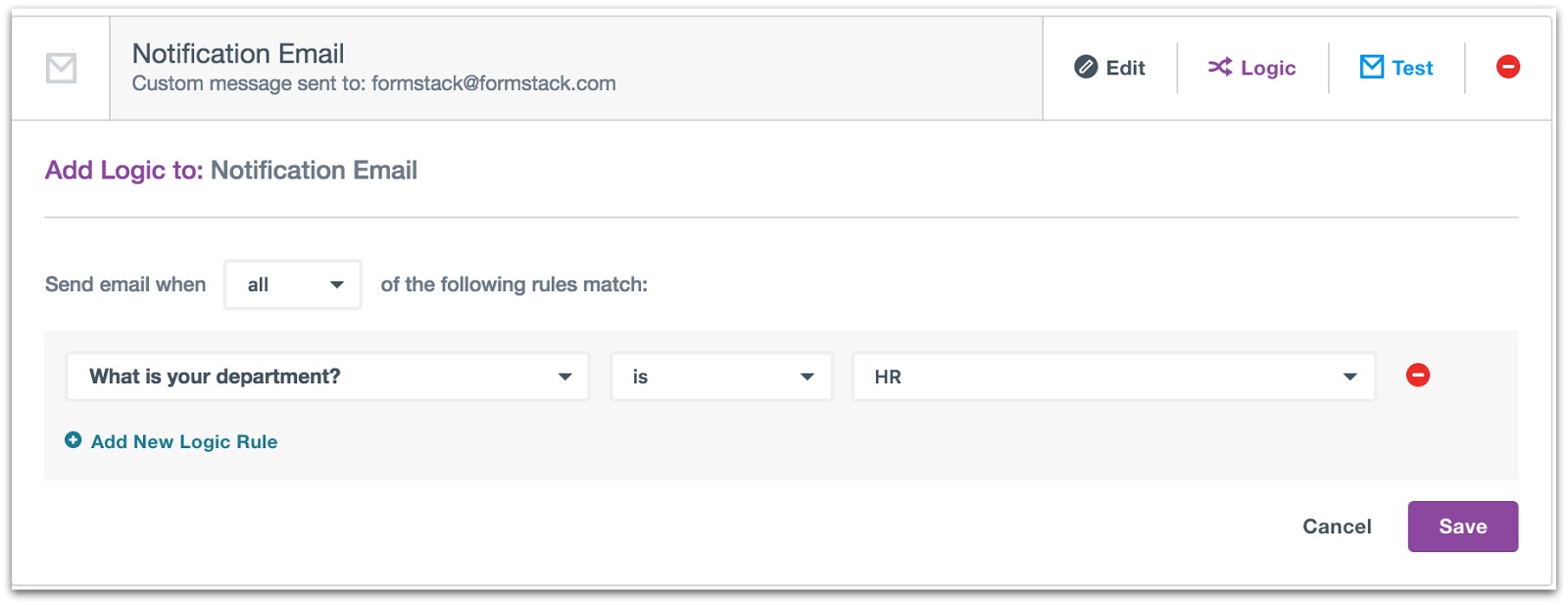
Task: Click Add New Logic Rule
Action: 184,441
